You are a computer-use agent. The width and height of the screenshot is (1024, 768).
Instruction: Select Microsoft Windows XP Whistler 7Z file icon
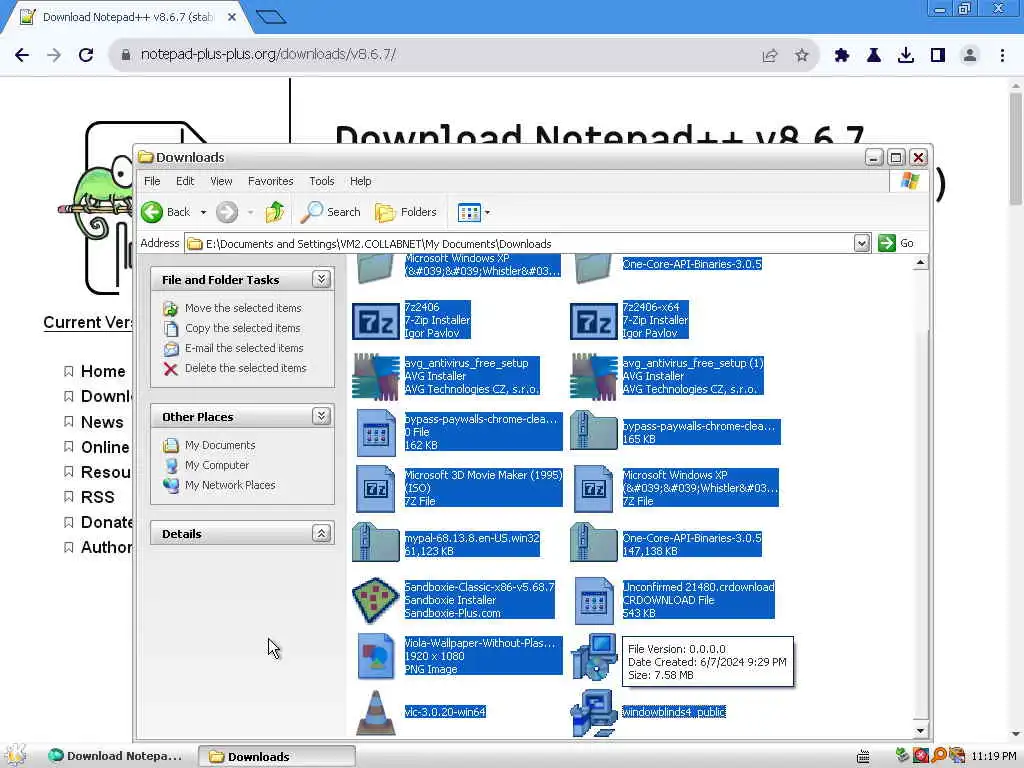pos(594,488)
